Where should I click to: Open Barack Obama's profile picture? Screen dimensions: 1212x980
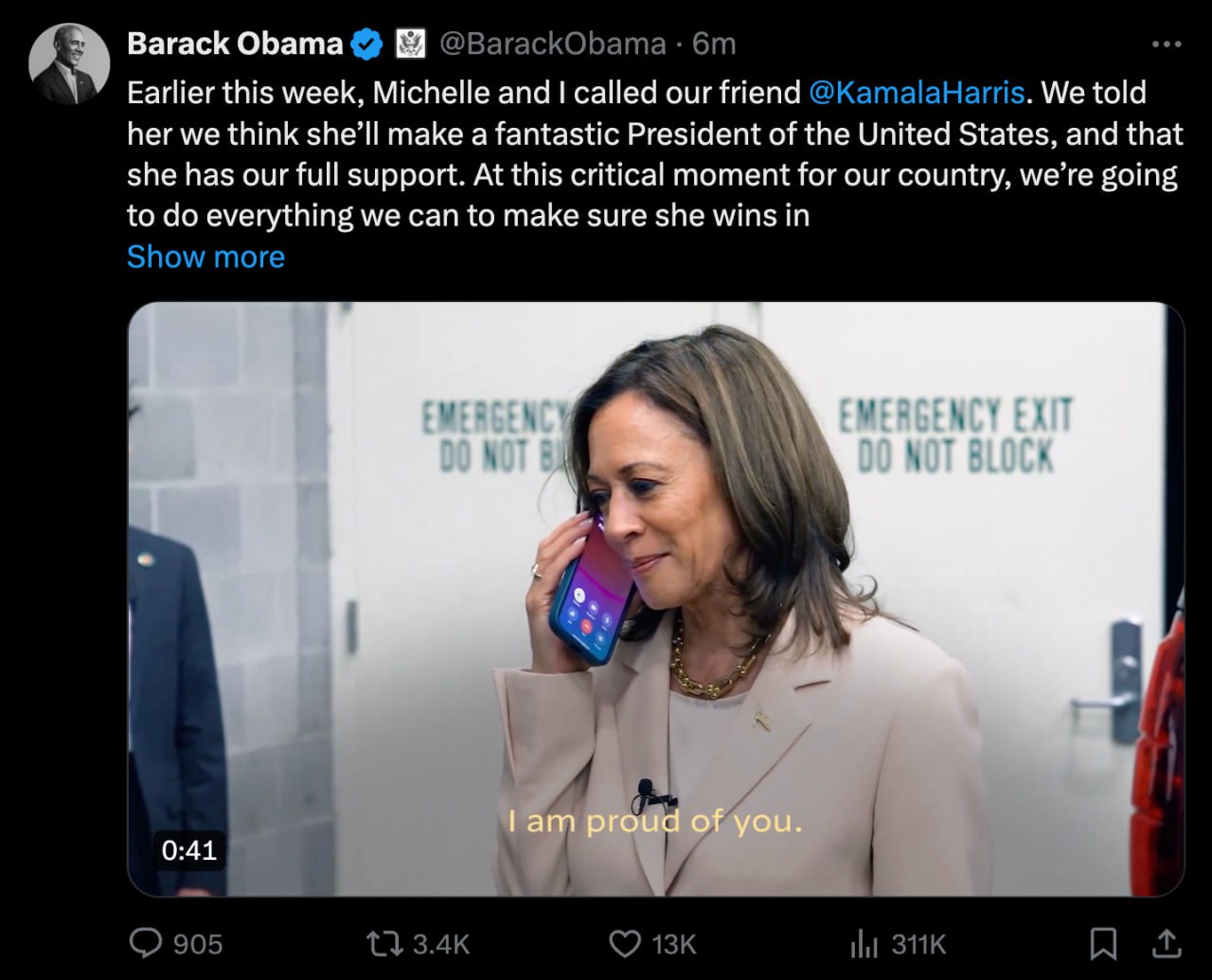click(69, 64)
